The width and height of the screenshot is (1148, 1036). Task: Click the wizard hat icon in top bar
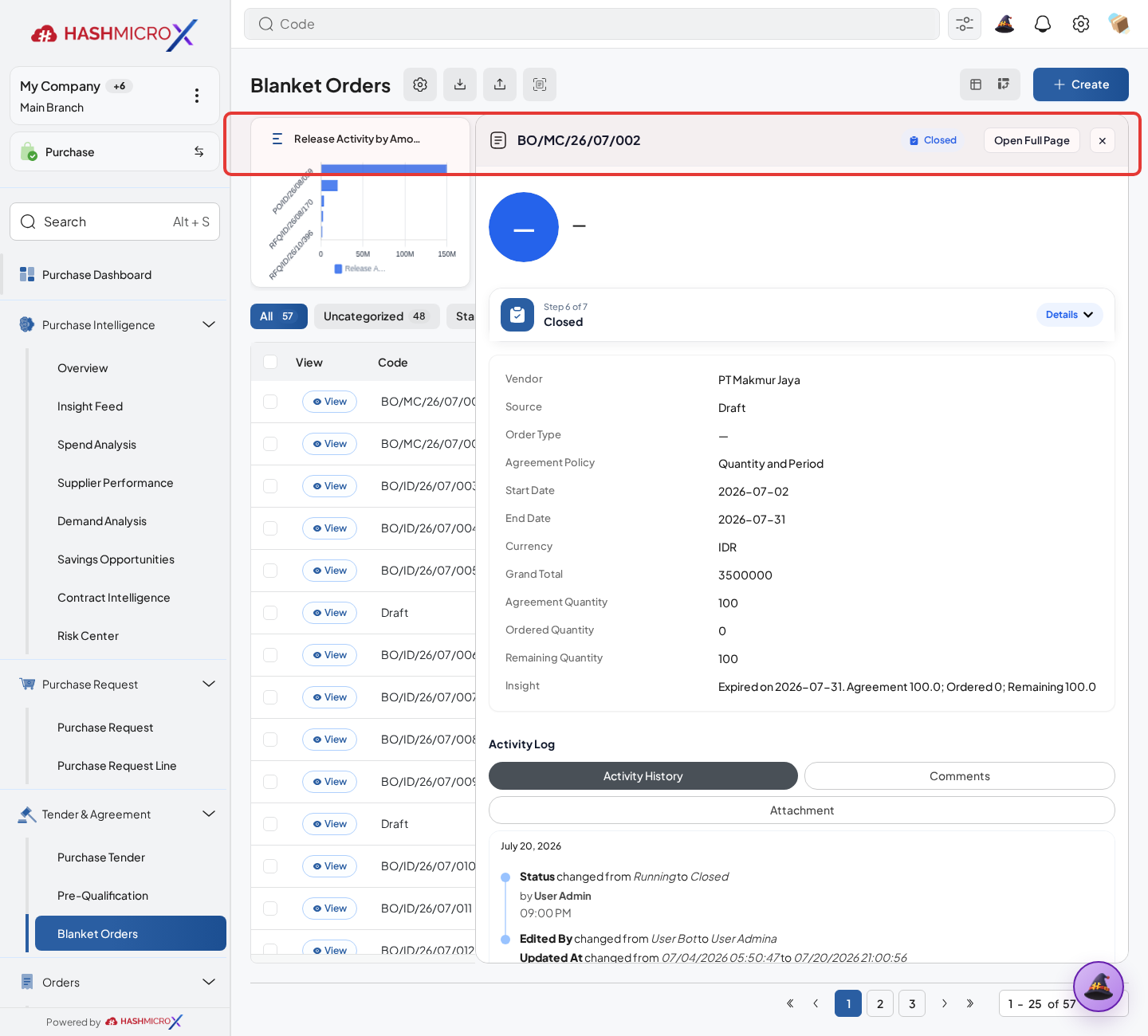pyautogui.click(x=1005, y=24)
